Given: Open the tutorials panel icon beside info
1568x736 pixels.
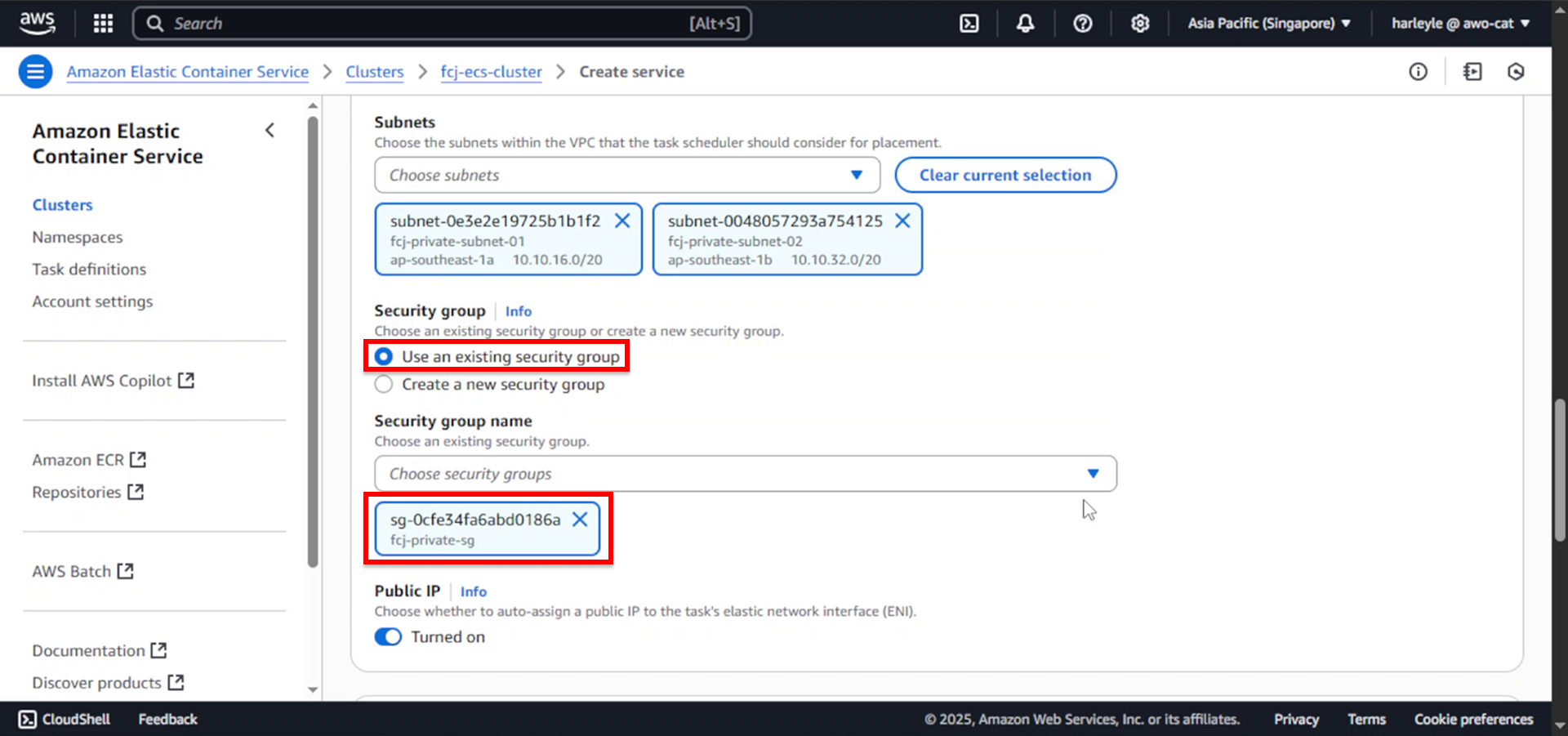Looking at the screenshot, I should click(1472, 72).
